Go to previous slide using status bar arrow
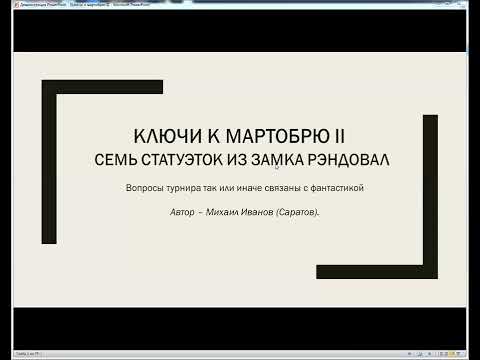 tap(409, 354)
